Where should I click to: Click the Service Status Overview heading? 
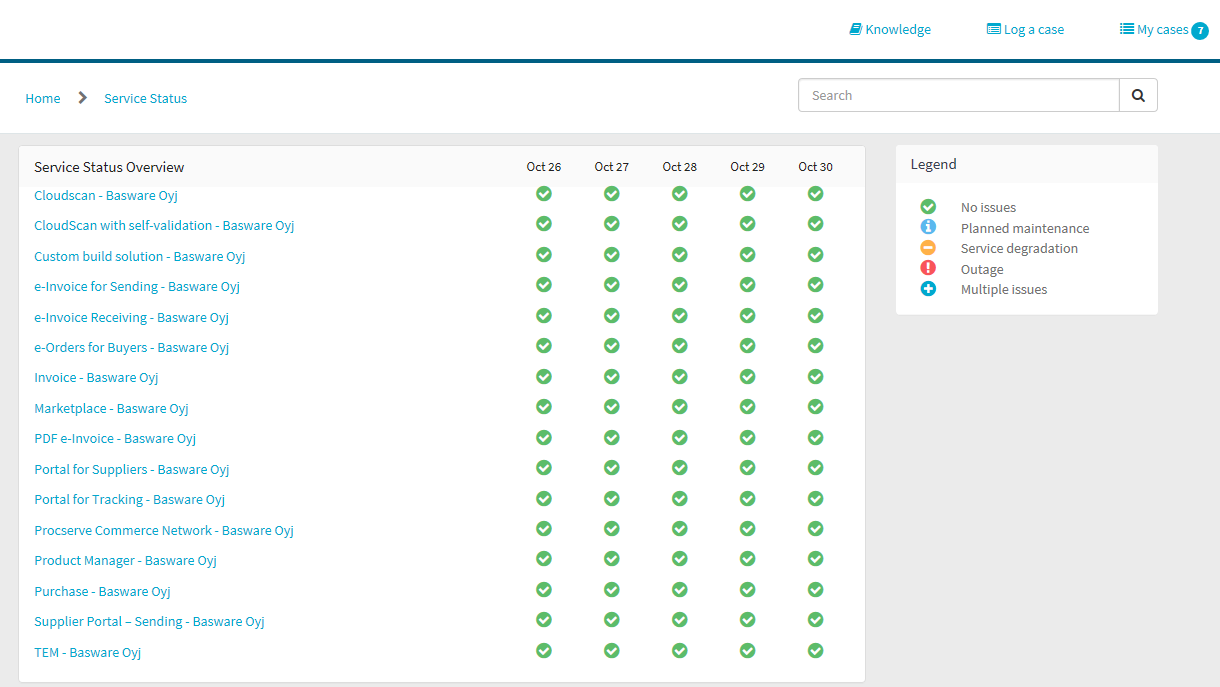(109, 167)
